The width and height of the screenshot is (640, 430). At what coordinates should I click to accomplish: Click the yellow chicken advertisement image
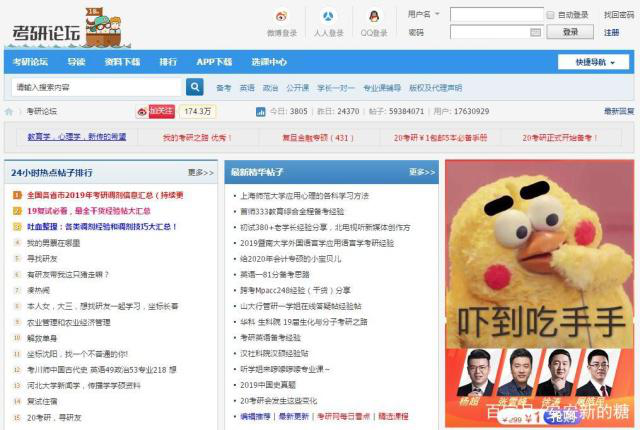tap(539, 280)
